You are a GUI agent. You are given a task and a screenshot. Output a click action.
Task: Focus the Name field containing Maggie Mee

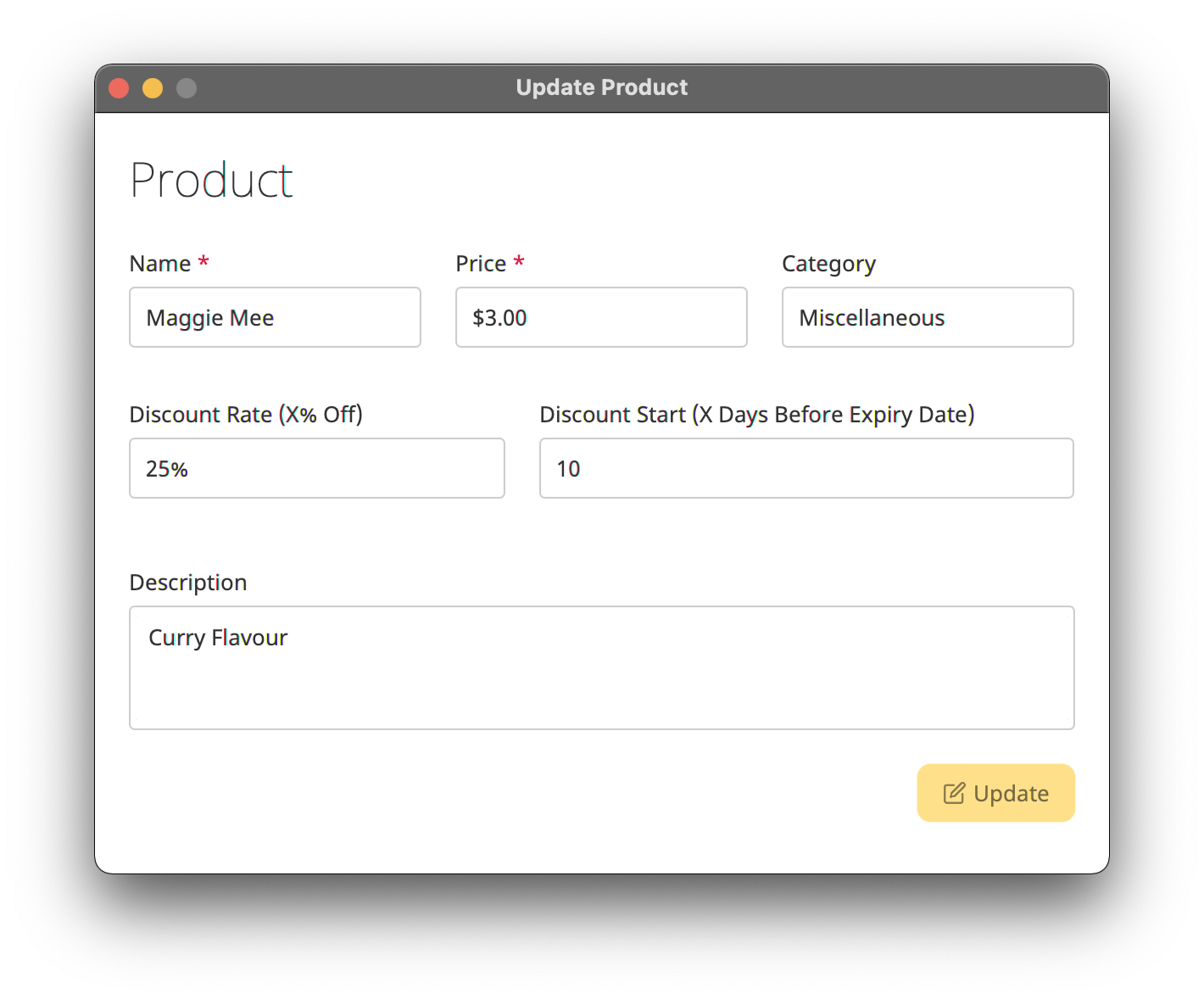tap(275, 317)
